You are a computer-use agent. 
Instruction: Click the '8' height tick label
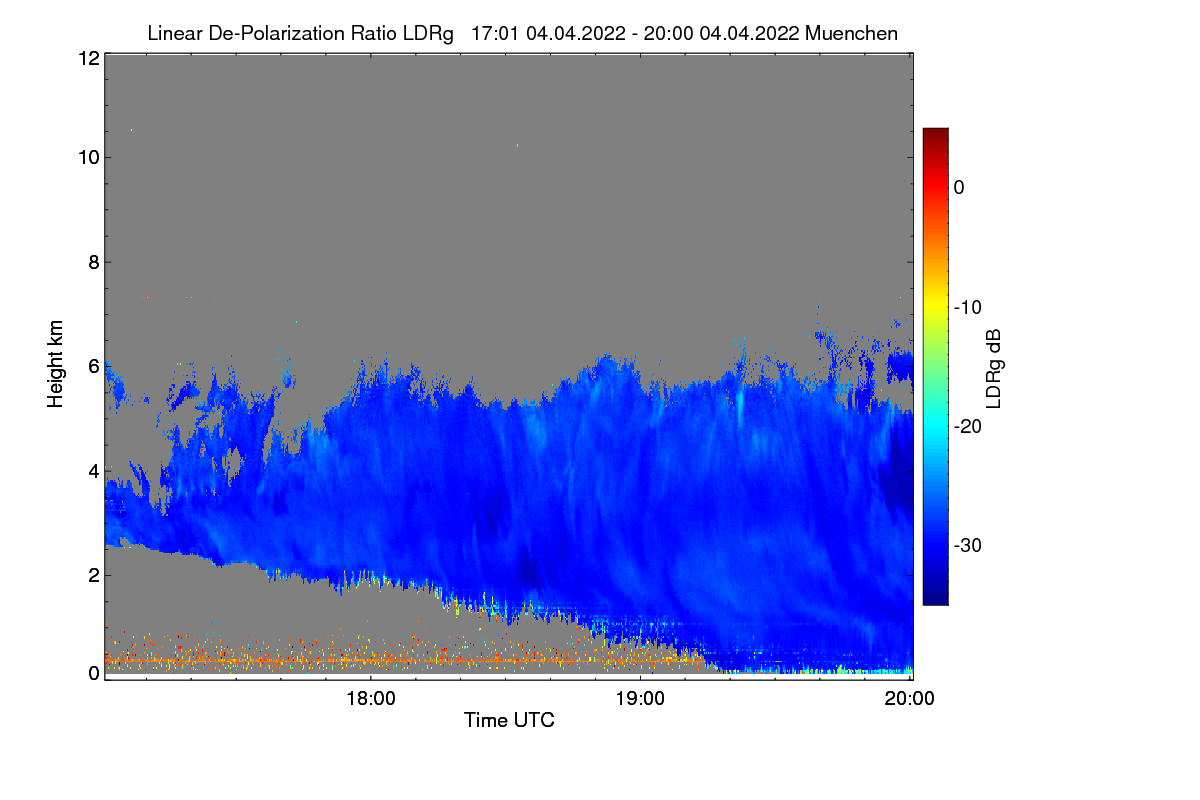(93, 262)
